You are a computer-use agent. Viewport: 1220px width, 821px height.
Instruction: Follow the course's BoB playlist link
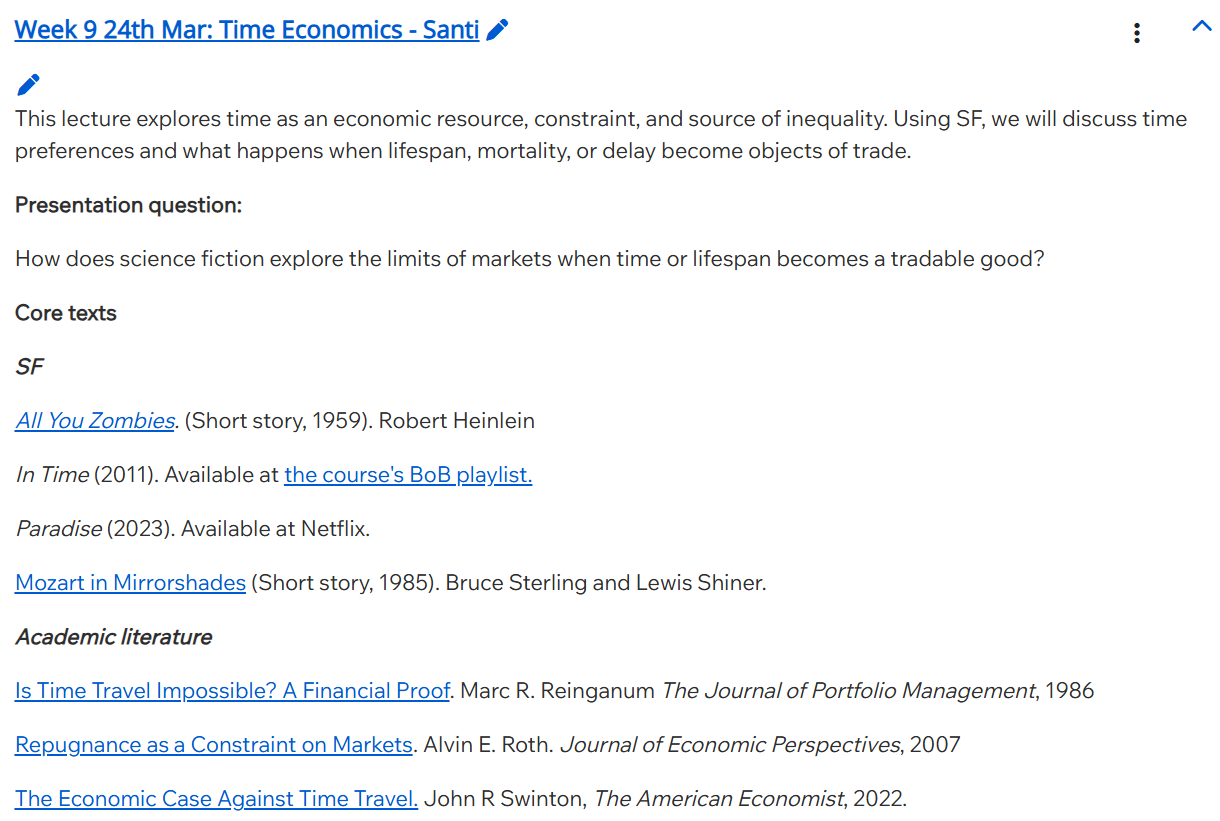[408, 475]
